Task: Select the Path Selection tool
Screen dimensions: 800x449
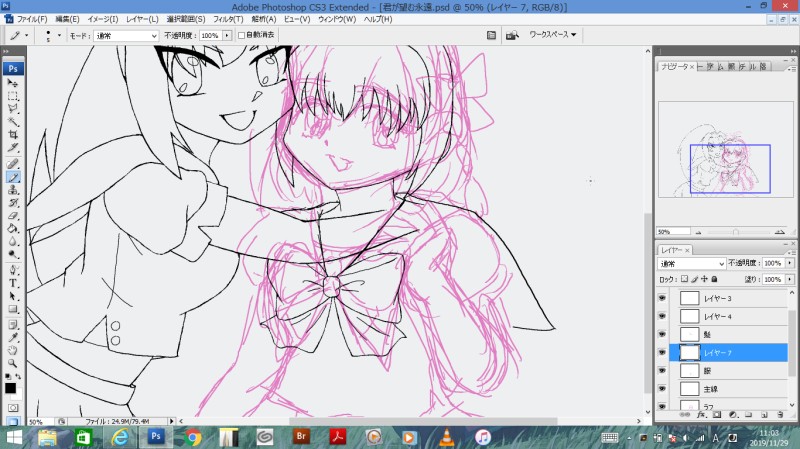Action: [13, 296]
